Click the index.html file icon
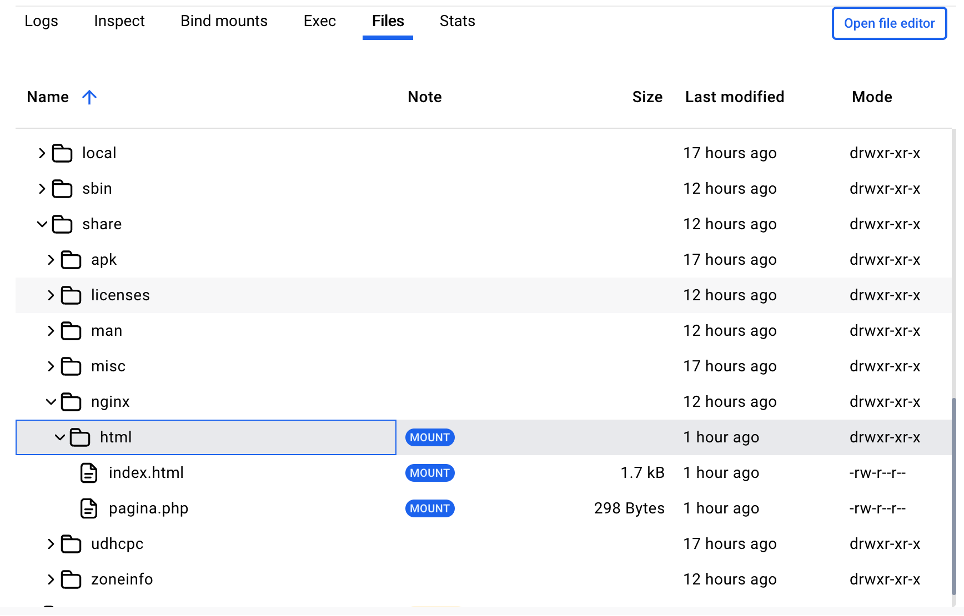The width and height of the screenshot is (964, 616). [x=89, y=473]
